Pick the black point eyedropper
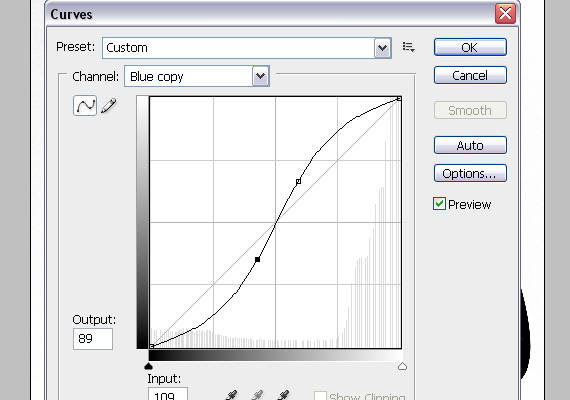This screenshot has width=570, height=400. point(232,395)
